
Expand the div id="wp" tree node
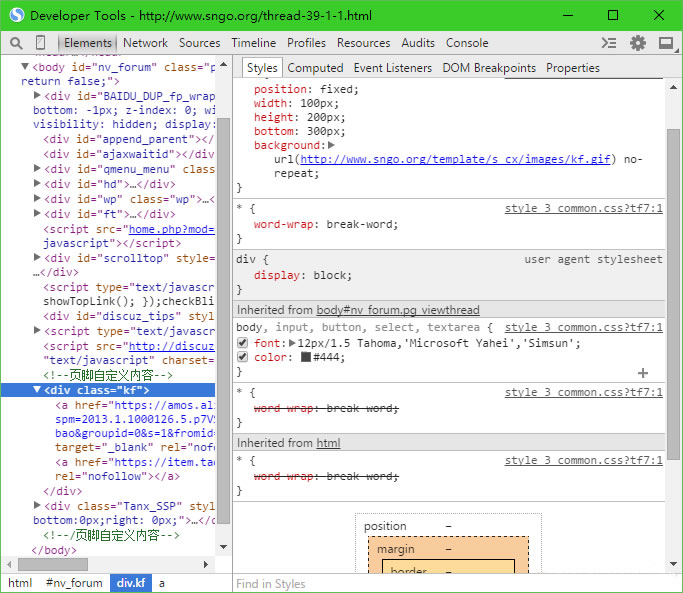coord(37,199)
